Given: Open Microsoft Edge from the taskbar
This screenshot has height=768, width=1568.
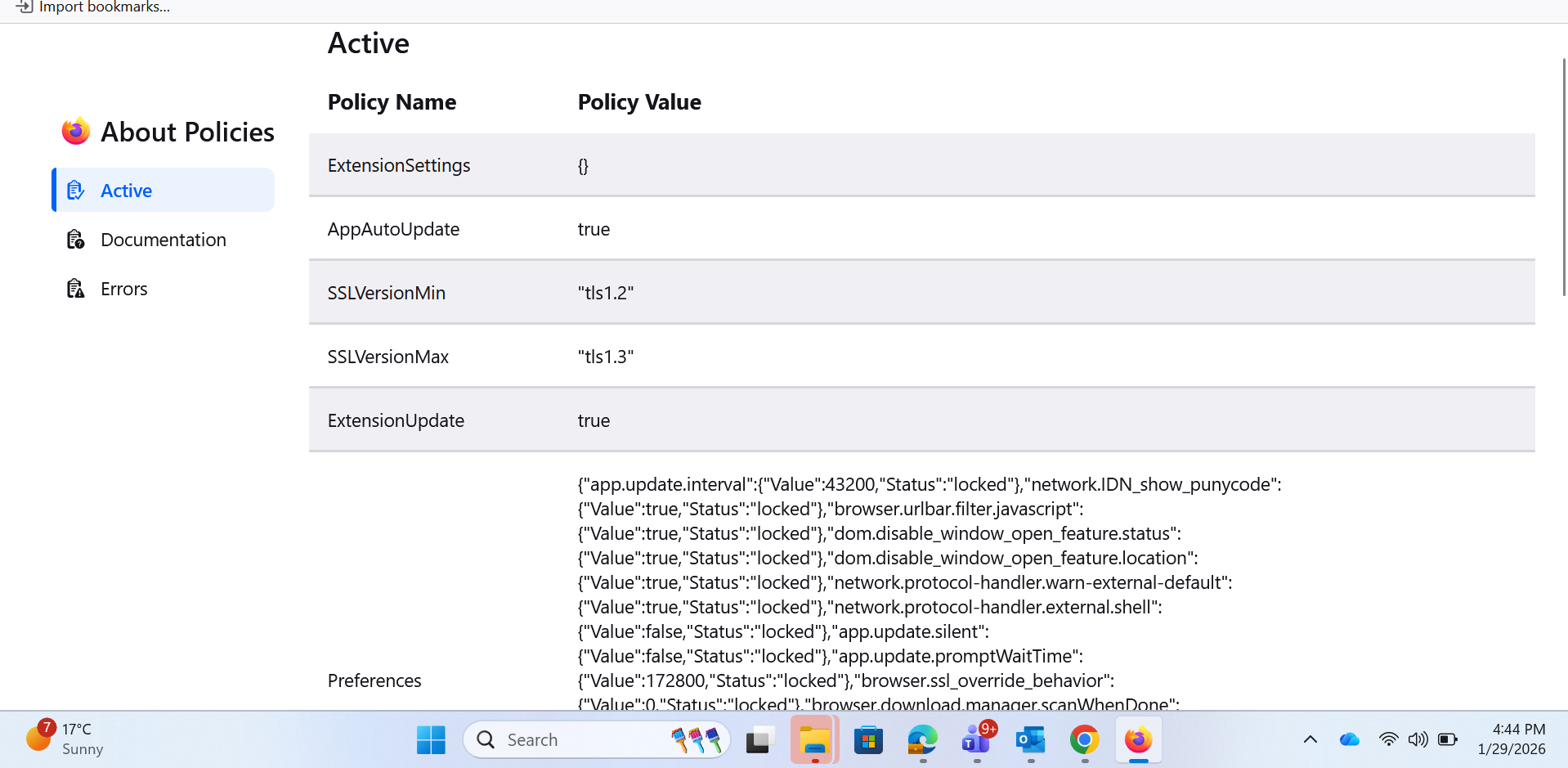Looking at the screenshot, I should 922,739.
